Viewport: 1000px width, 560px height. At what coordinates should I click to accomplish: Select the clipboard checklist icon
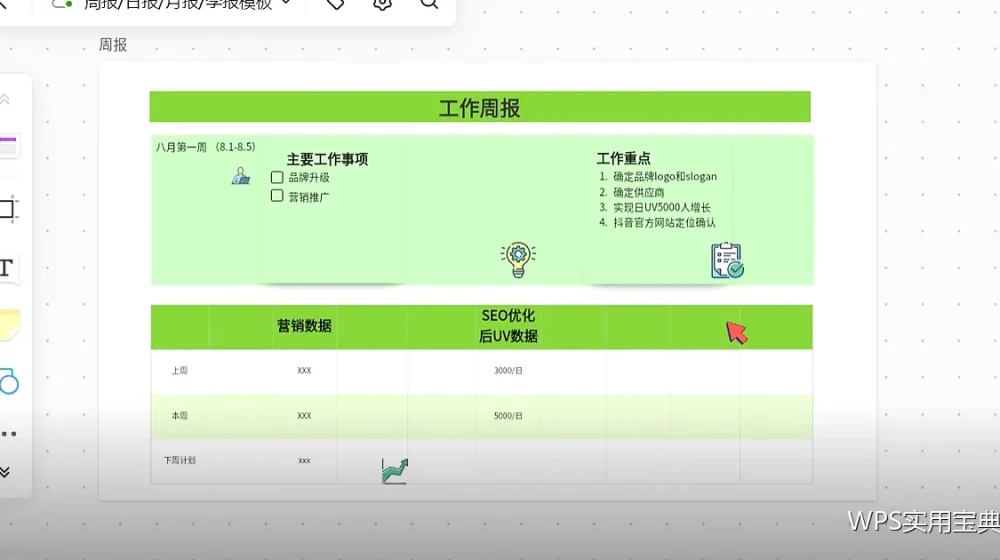(727, 260)
